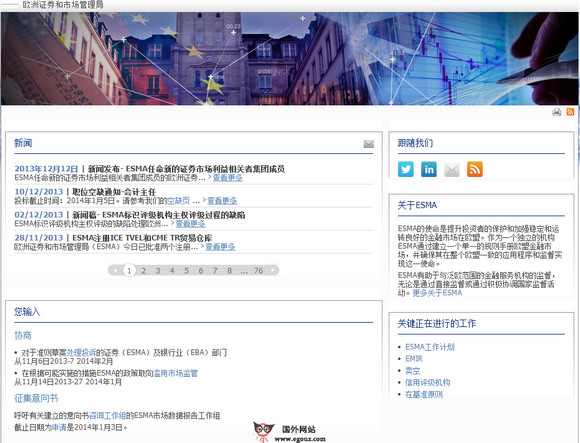Open the 空缺页 link in vacancy news
Screen dimensions: 580x443
[178, 201]
